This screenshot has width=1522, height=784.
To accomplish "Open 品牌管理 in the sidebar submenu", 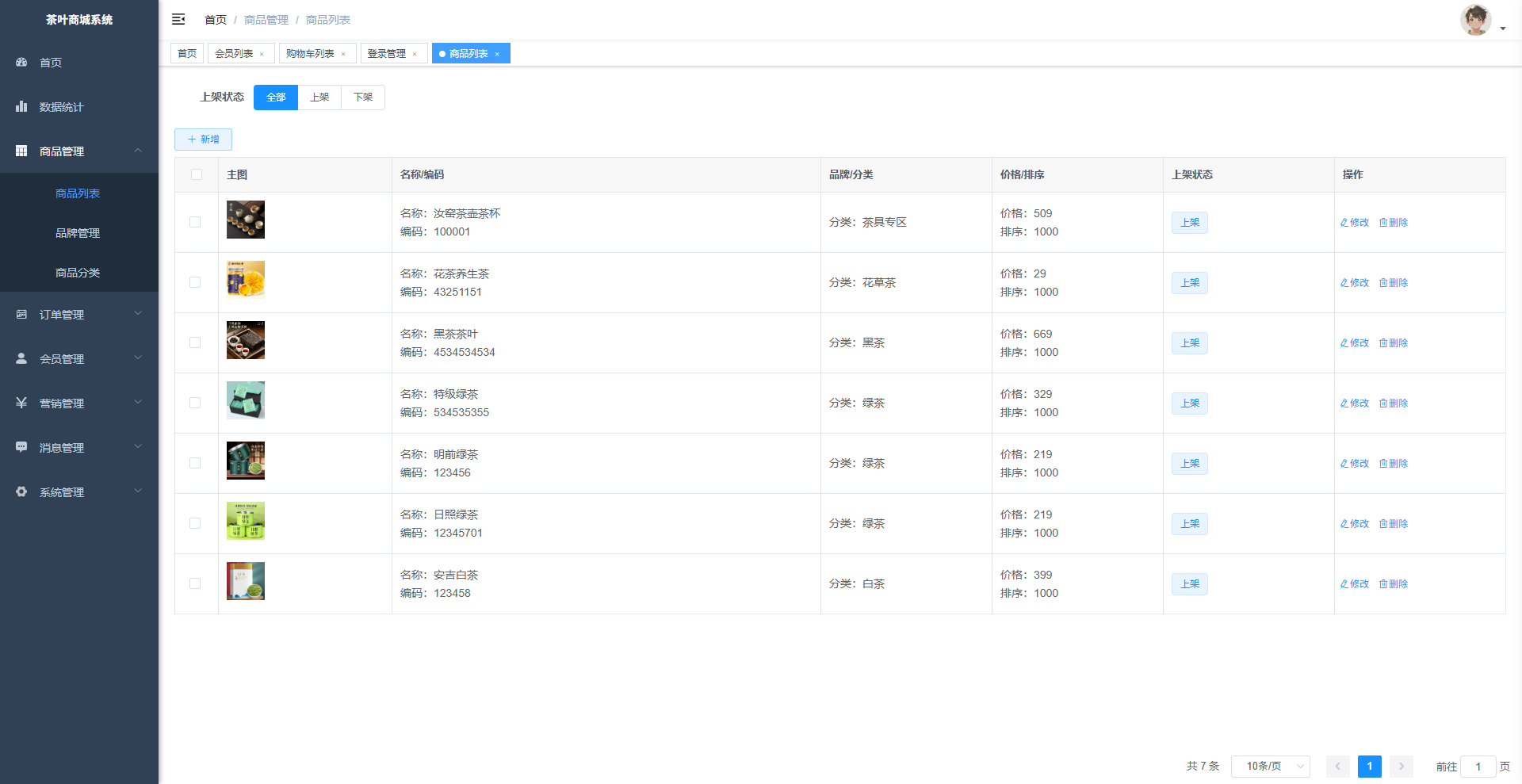I will pyautogui.click(x=78, y=233).
